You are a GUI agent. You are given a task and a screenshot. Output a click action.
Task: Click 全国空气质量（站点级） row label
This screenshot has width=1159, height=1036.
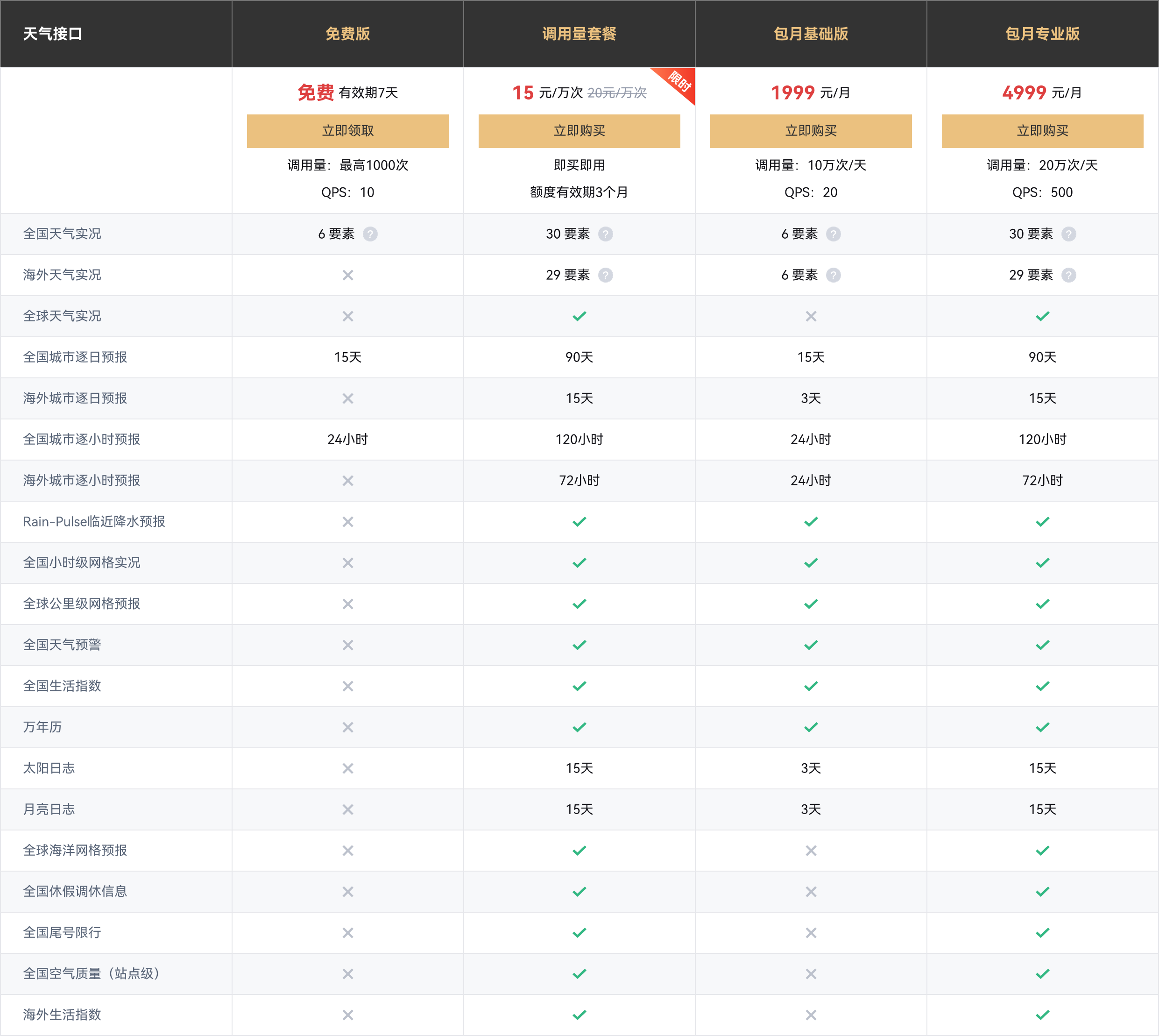tap(92, 974)
